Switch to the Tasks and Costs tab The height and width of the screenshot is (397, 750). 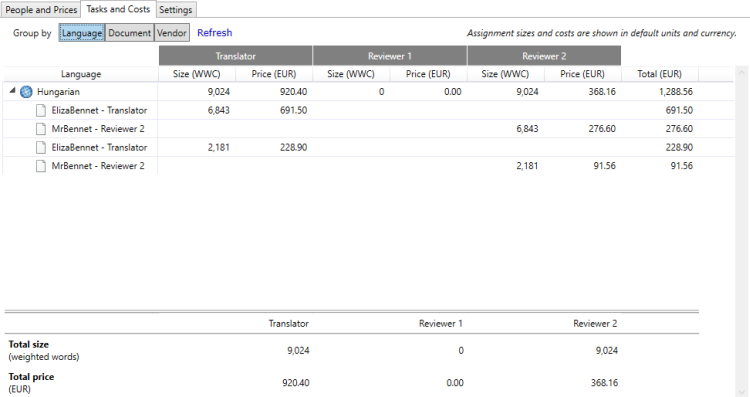[118, 9]
